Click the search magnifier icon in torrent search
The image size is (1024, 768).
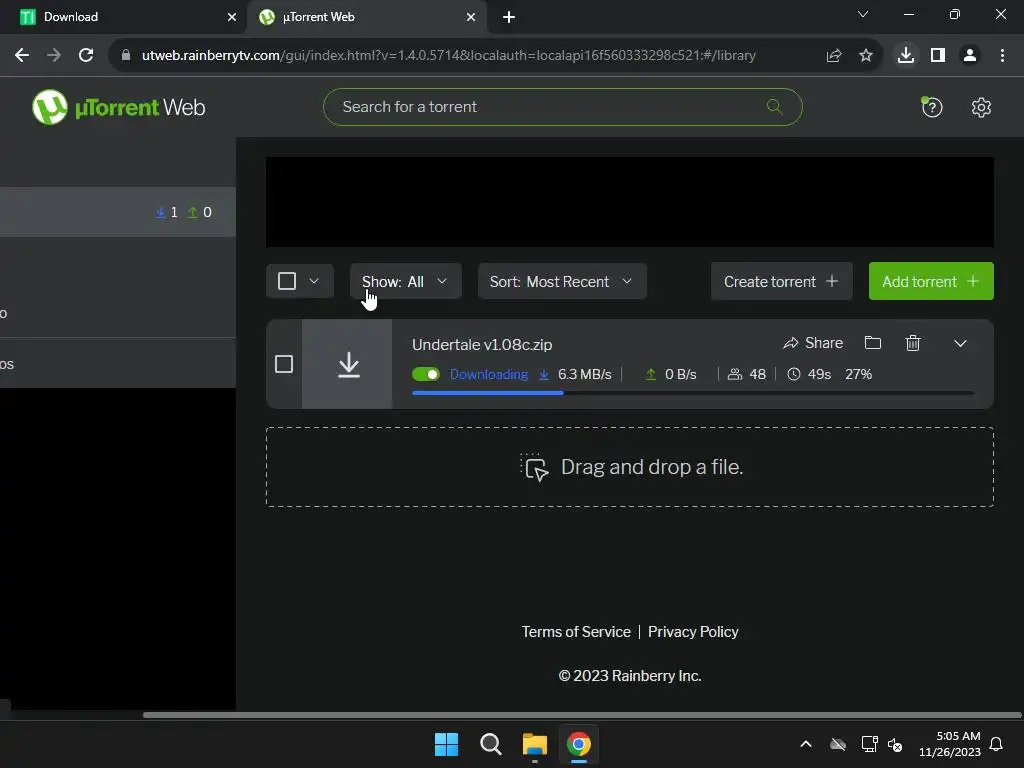coord(775,106)
